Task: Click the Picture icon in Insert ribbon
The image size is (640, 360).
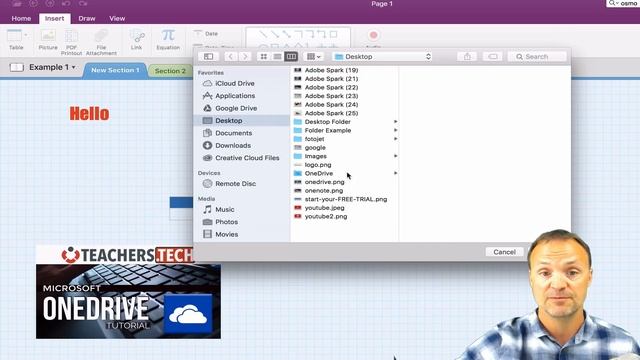Action: click(48, 40)
